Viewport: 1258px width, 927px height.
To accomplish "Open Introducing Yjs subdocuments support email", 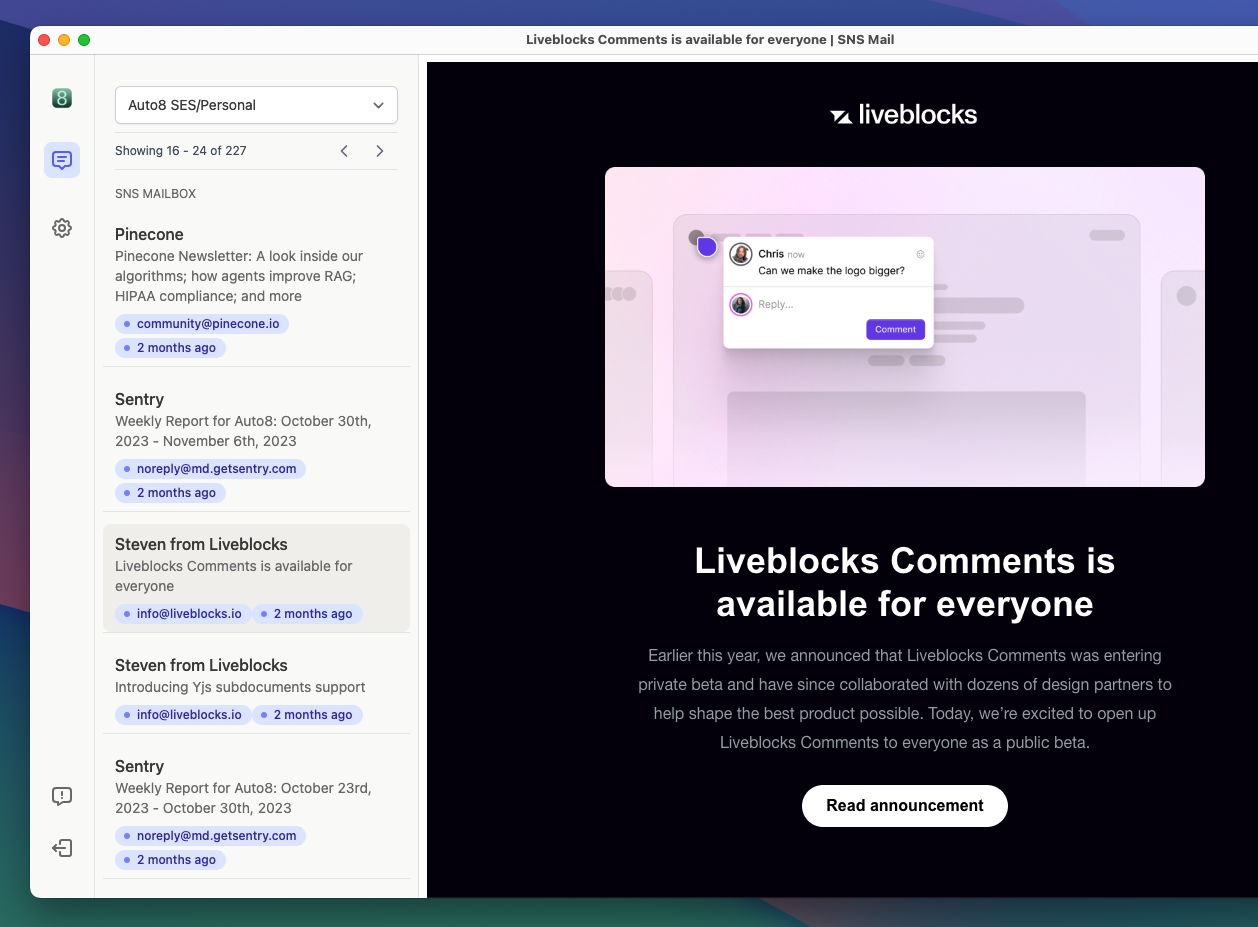I will click(256, 689).
